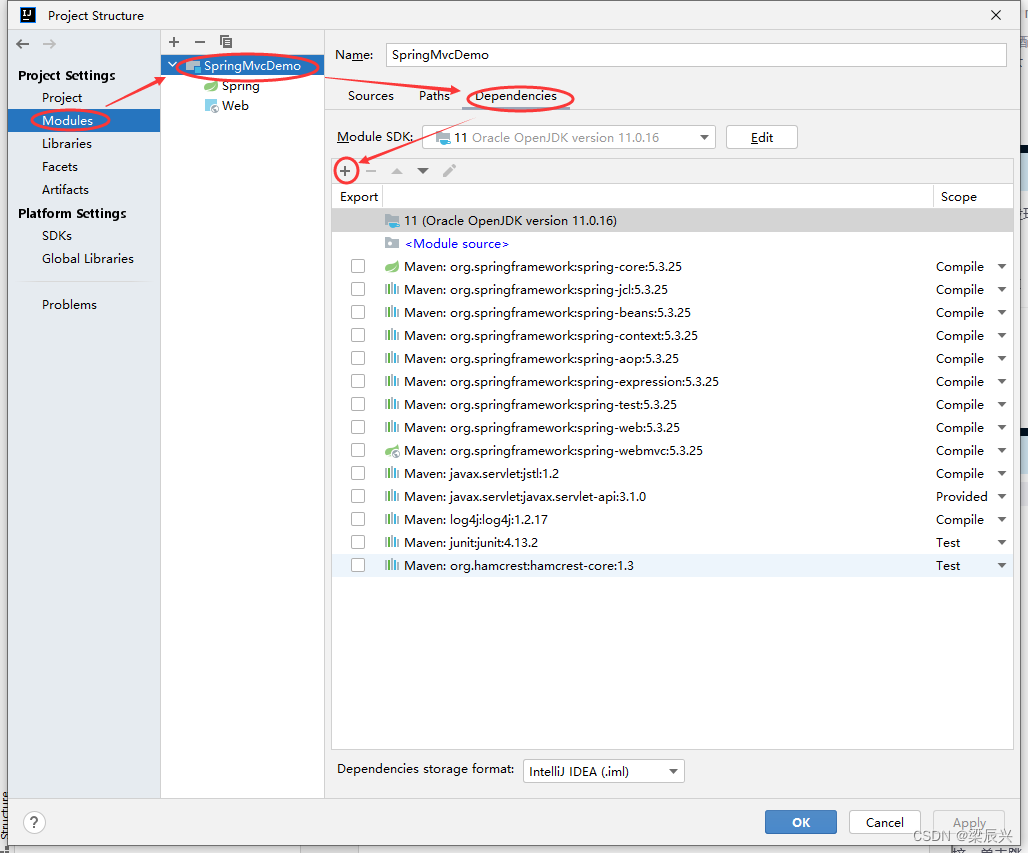
Task: Click the Scope column header
Action: pyautogui.click(x=959, y=197)
